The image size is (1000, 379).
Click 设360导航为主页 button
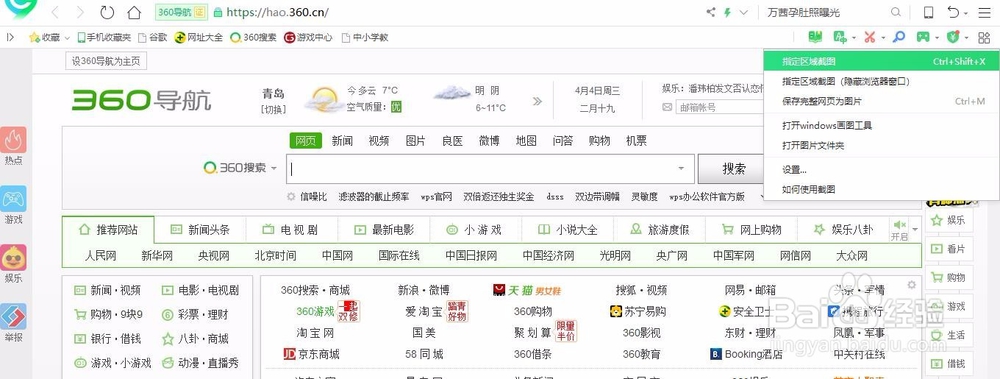coord(106,61)
